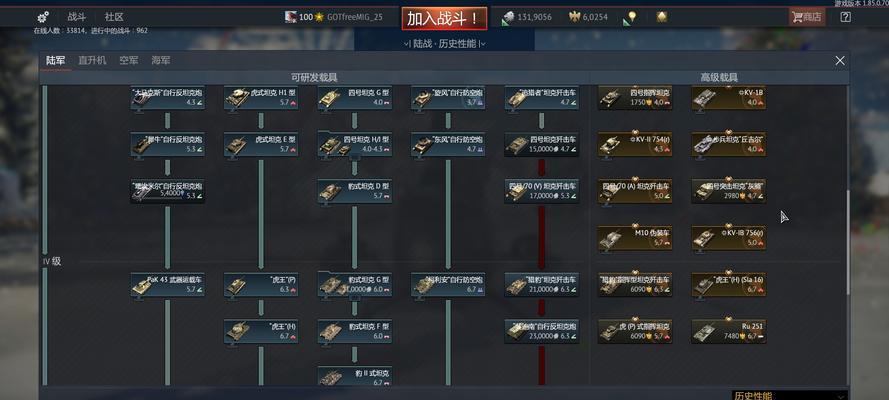Open the 社区 community menu

114,17
